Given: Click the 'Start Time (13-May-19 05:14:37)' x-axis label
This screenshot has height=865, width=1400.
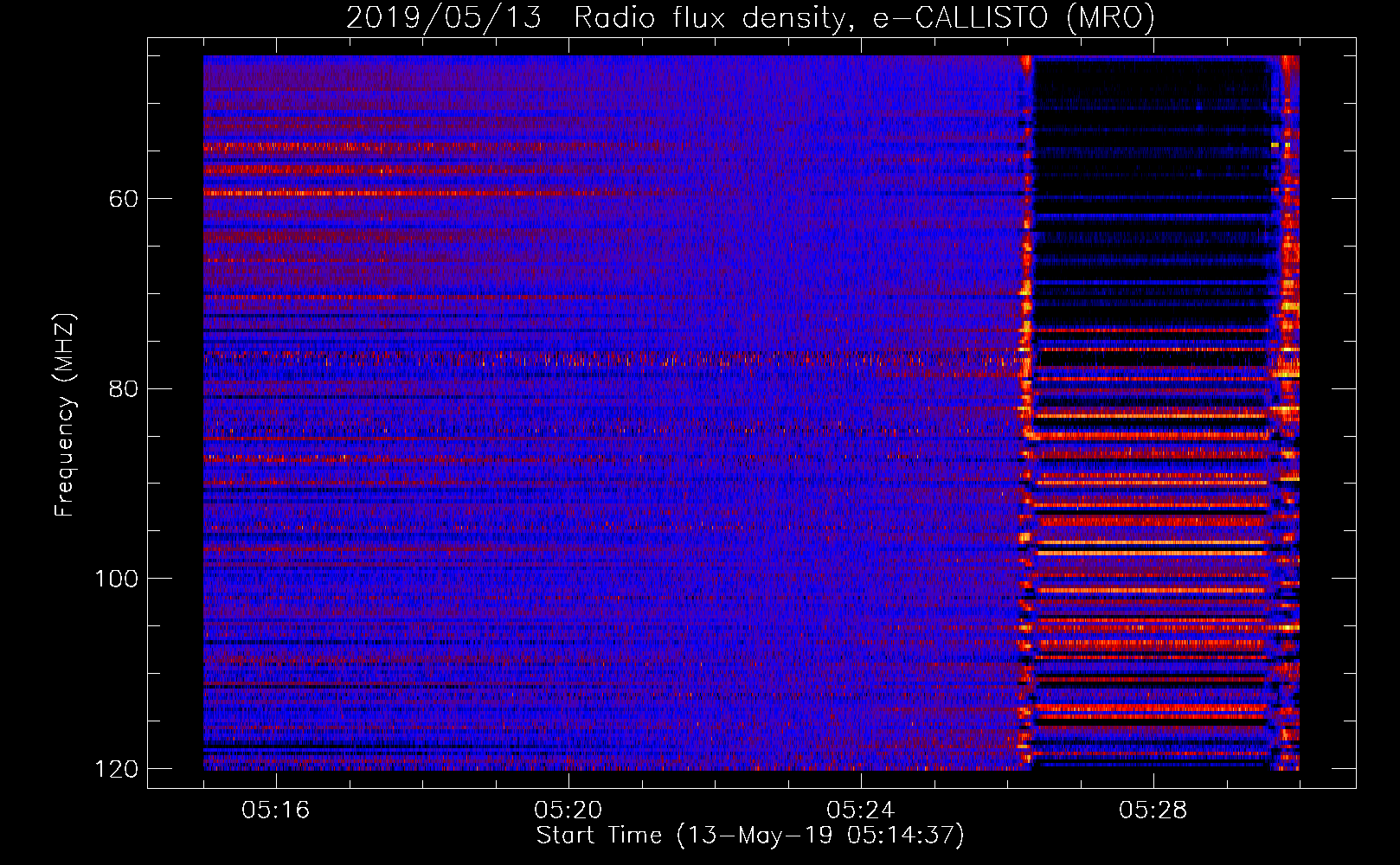Looking at the screenshot, I should [x=750, y=836].
